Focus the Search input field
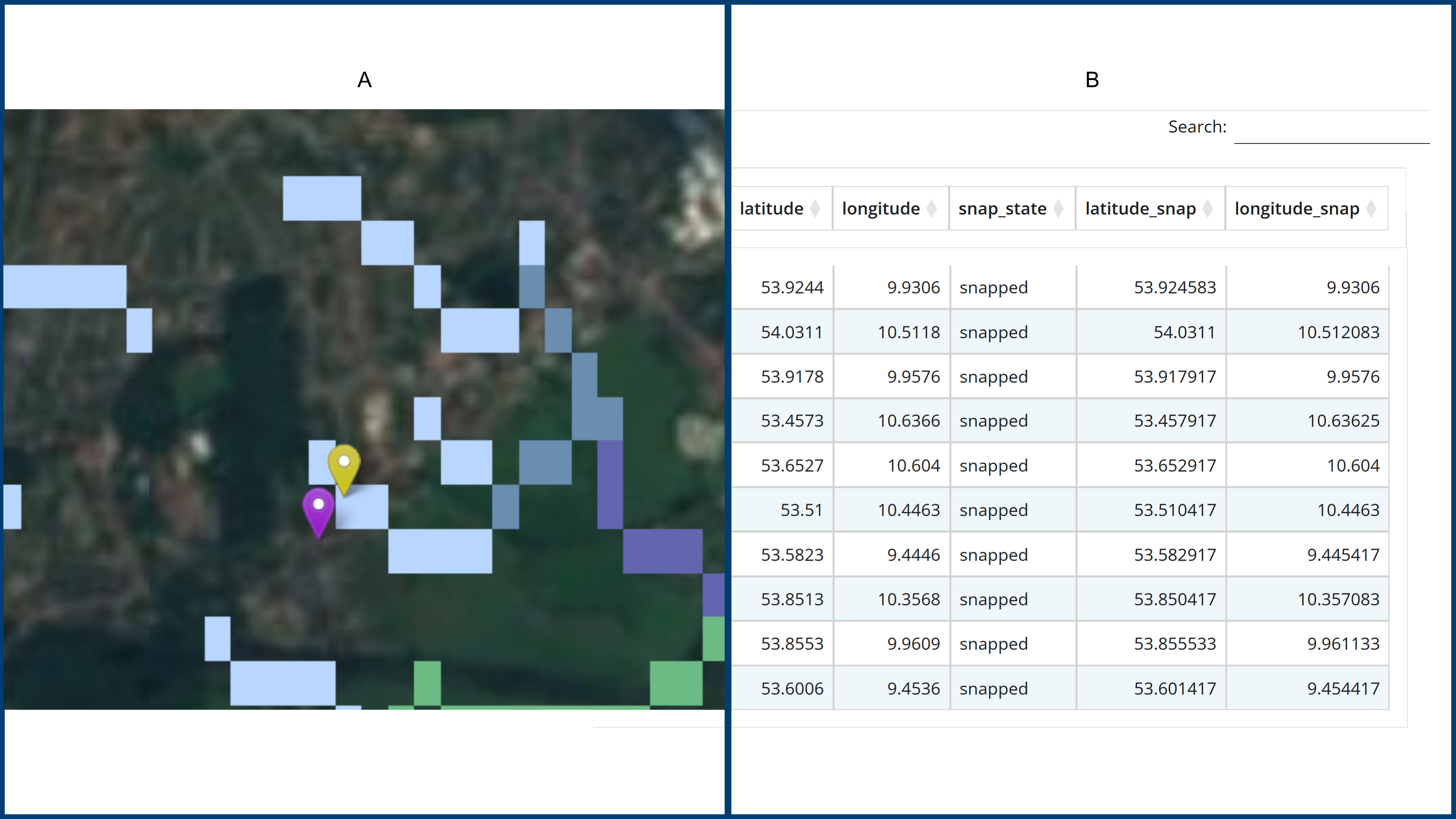This screenshot has width=1456, height=819. point(1332,128)
